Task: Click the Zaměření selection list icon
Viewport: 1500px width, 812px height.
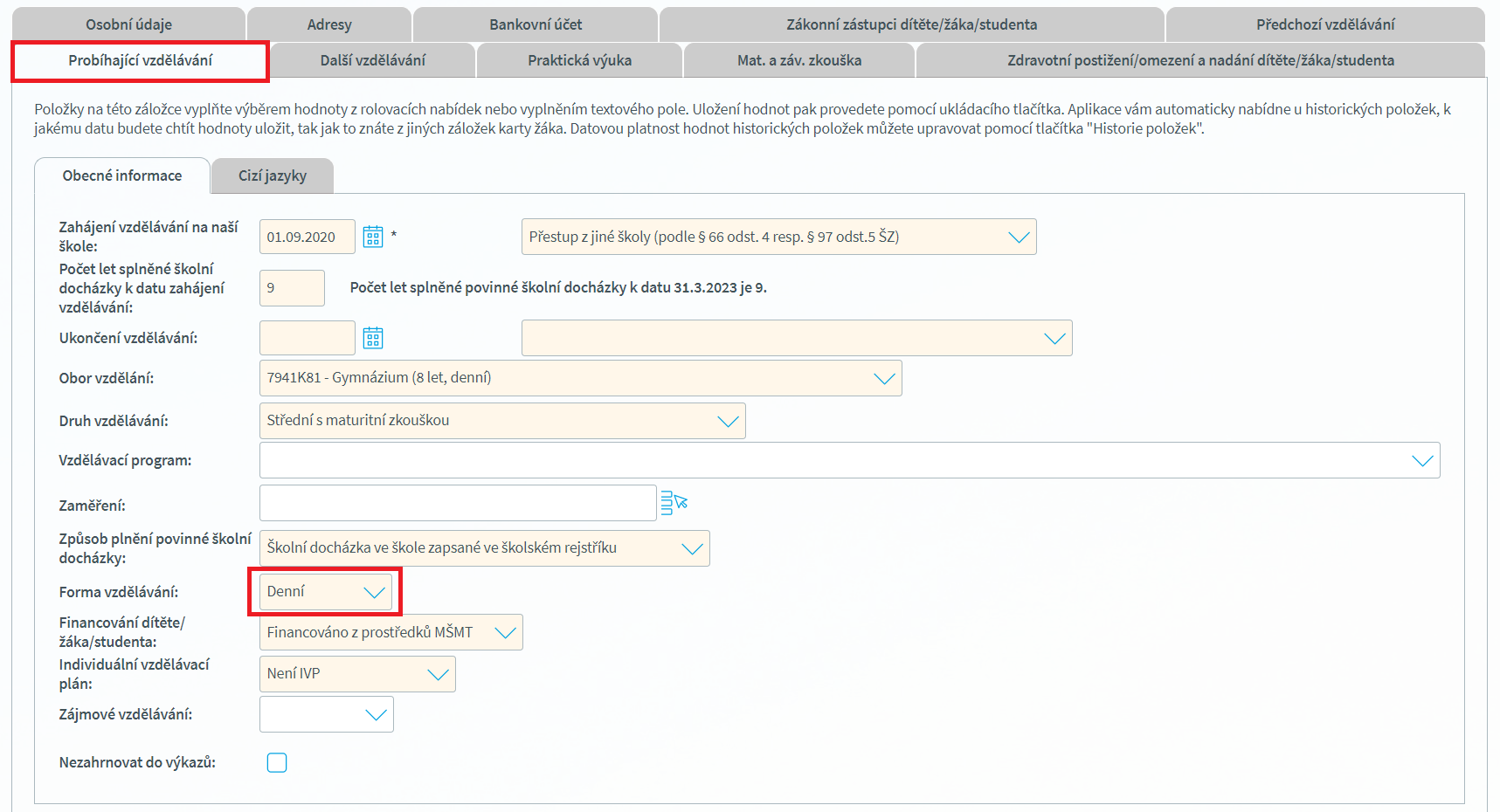Action: pos(674,503)
